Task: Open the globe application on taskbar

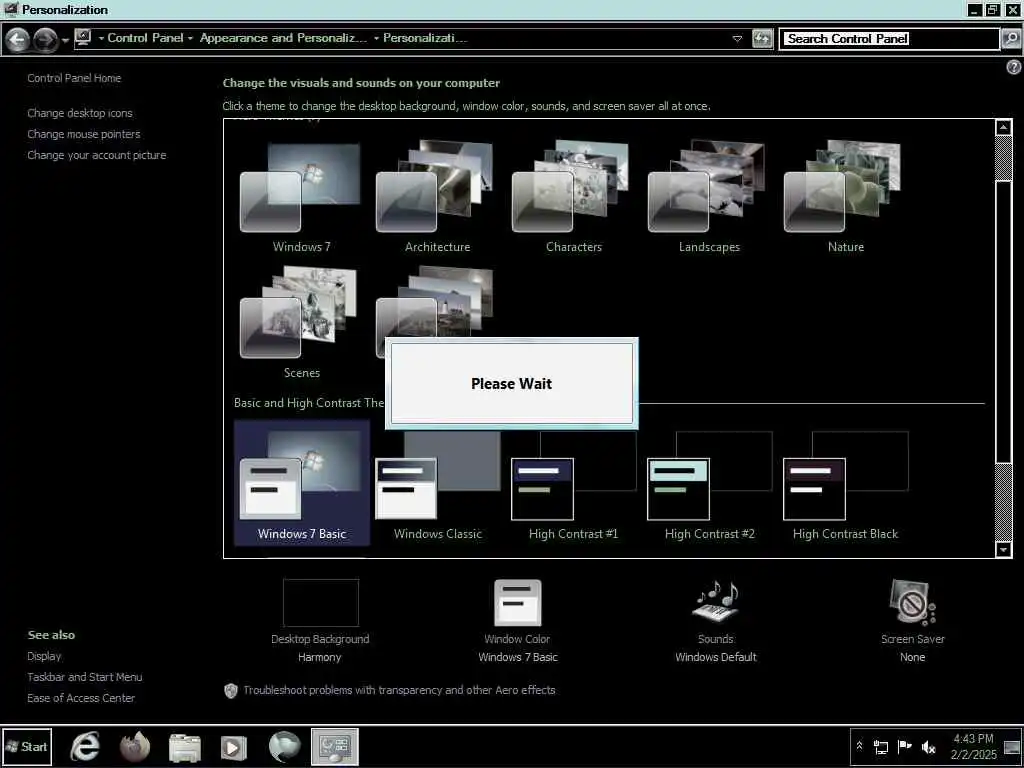Action: pos(285,746)
